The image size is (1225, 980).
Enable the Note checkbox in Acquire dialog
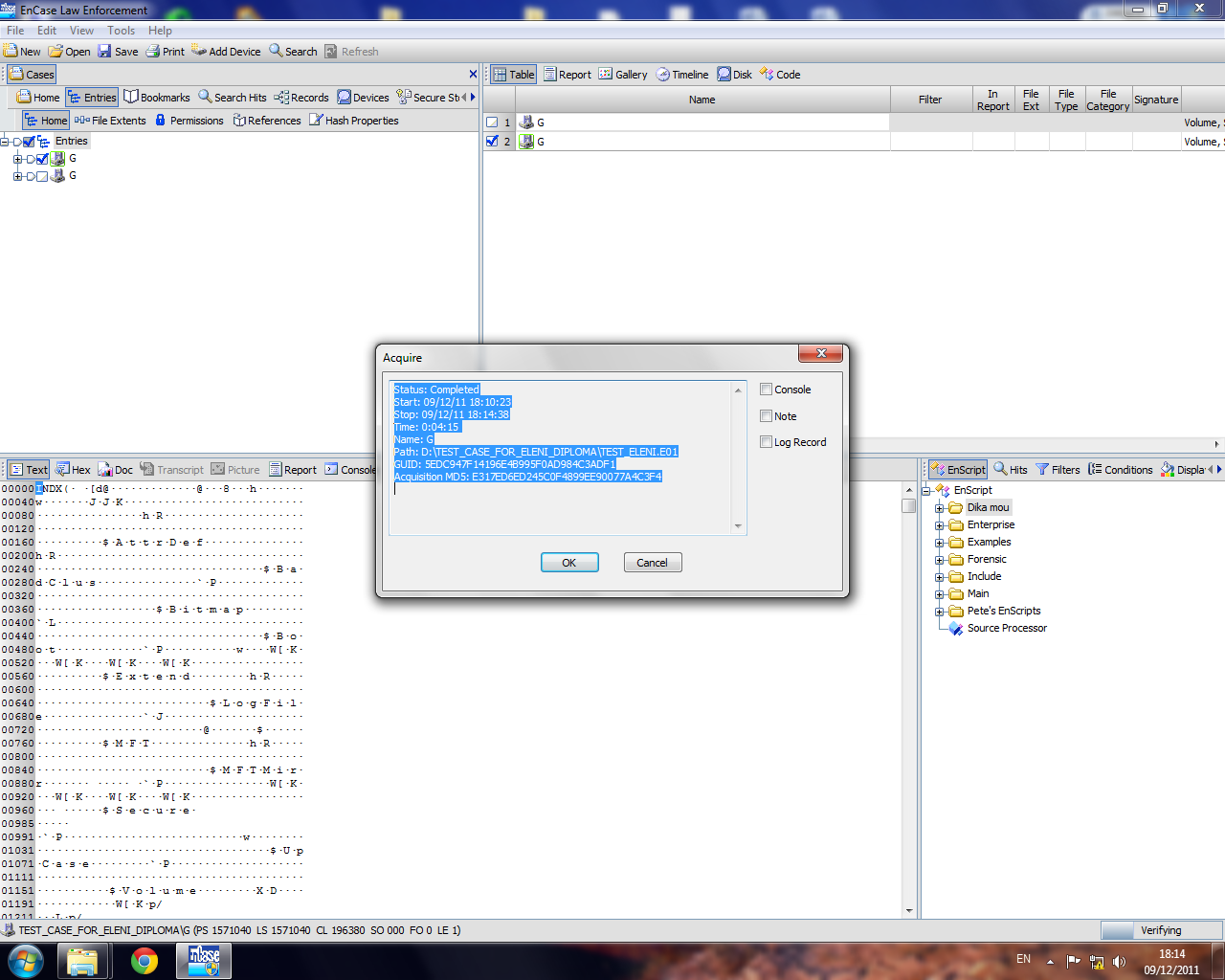pos(767,416)
